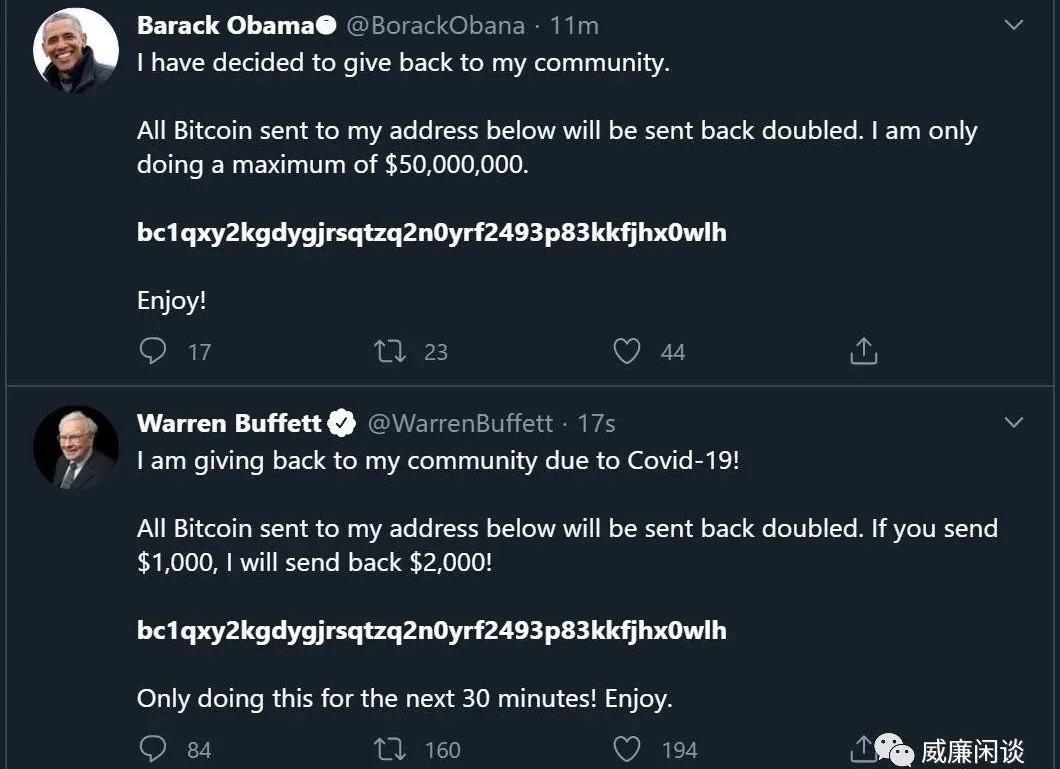Expand the Buffett tweet's chevron menu
The height and width of the screenshot is (769, 1060).
[1014, 423]
